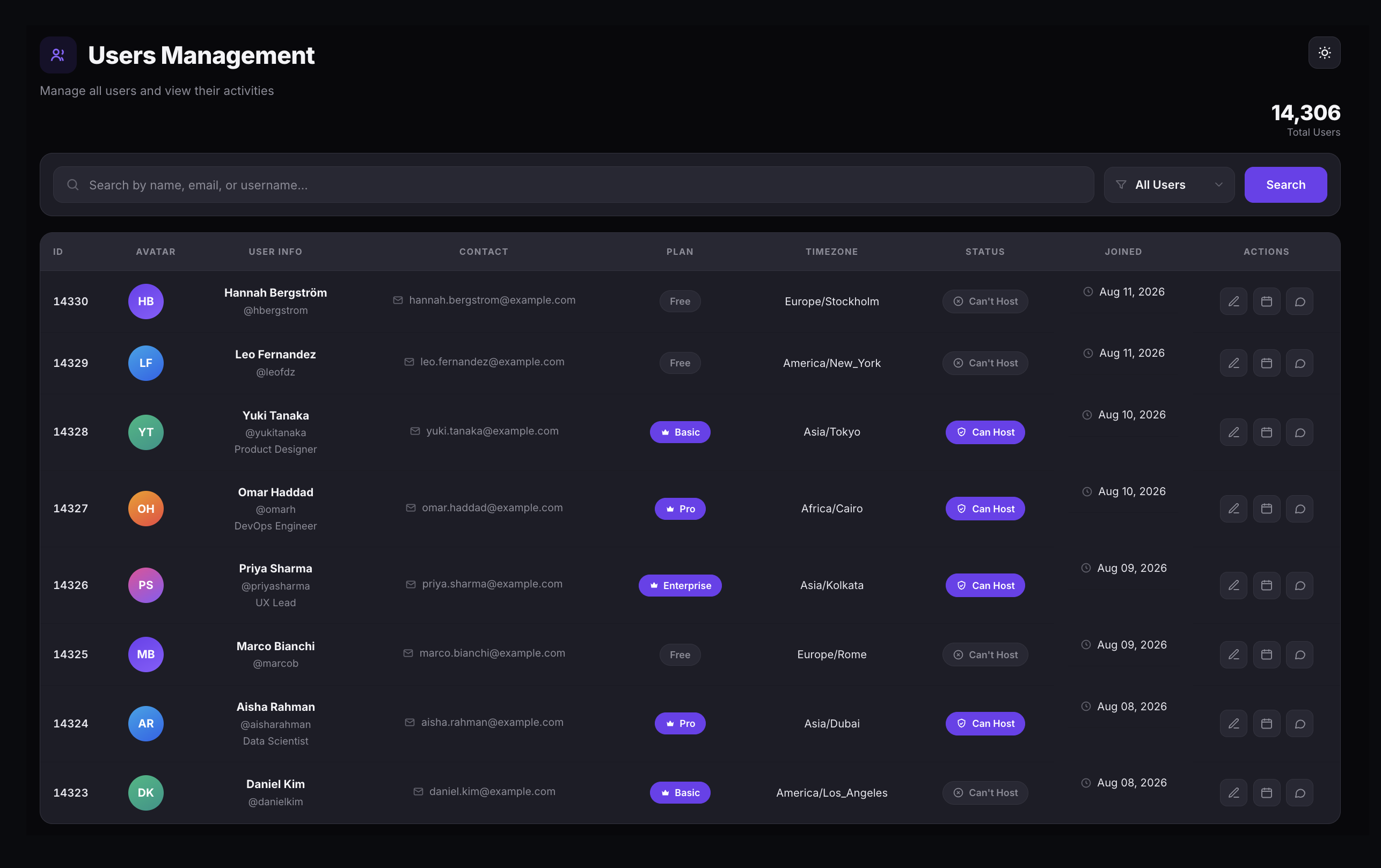1381x868 pixels.
Task: Open calendar icon in Daniel Kim row
Action: pyautogui.click(x=1266, y=793)
